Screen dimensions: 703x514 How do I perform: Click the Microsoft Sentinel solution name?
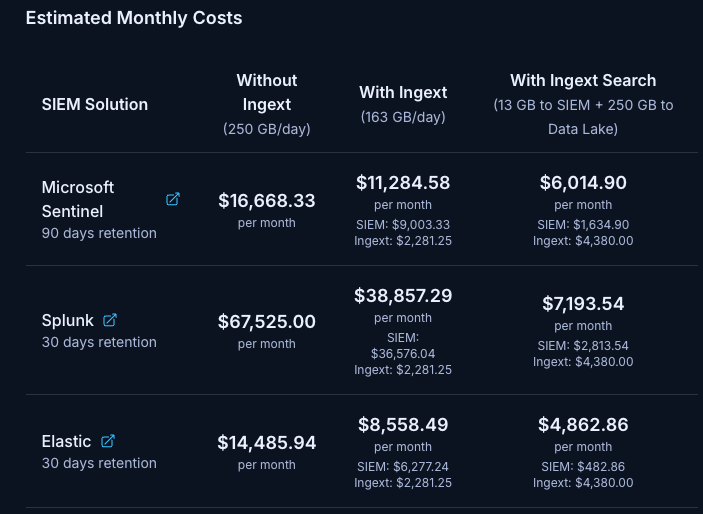tap(78, 199)
